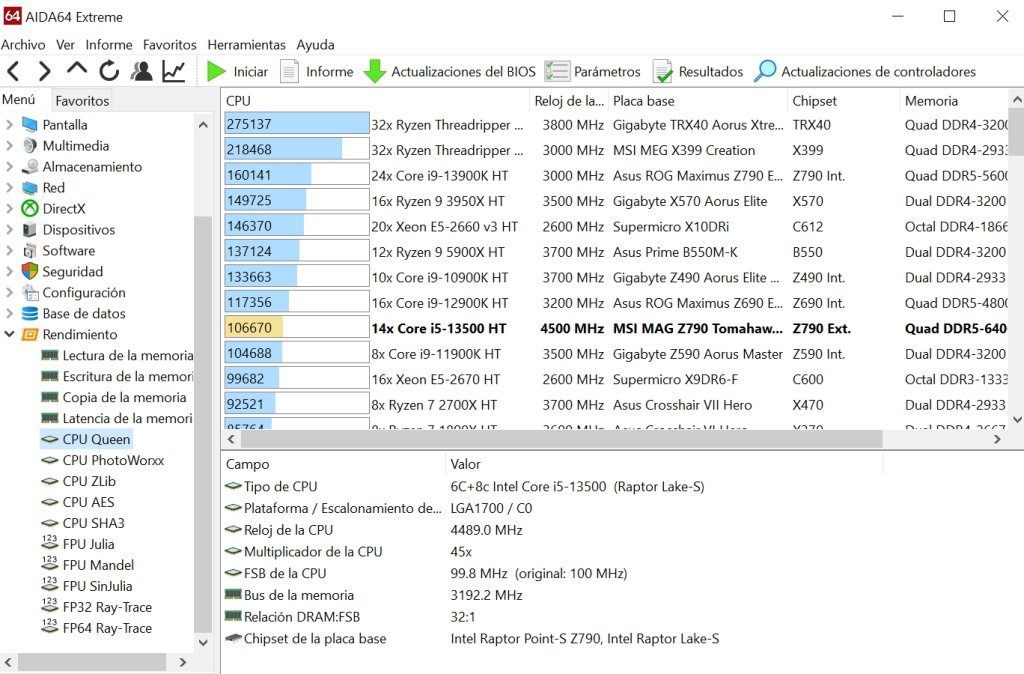Click the 275137 score bar
Viewport: 1024px width, 674px height.
296,123
